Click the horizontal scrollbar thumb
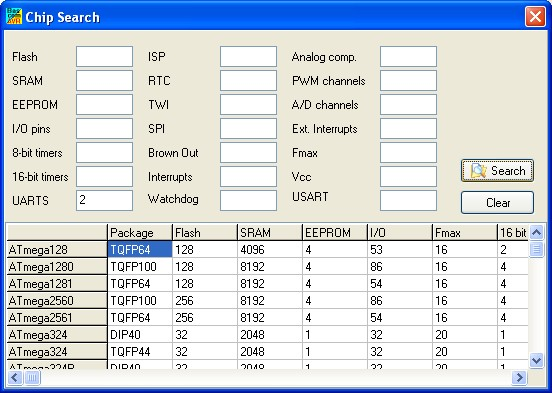Screen dimensions: 552x393 [x=32, y=378]
